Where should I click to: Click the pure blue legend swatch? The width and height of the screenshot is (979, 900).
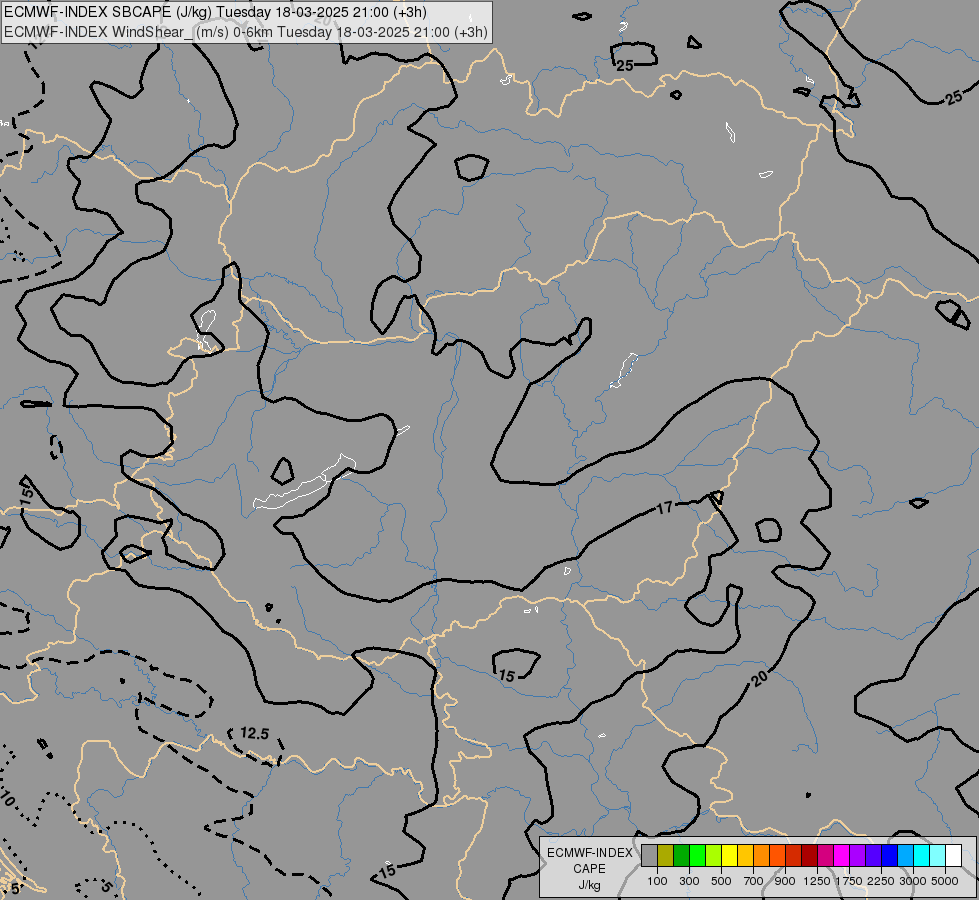[890, 856]
